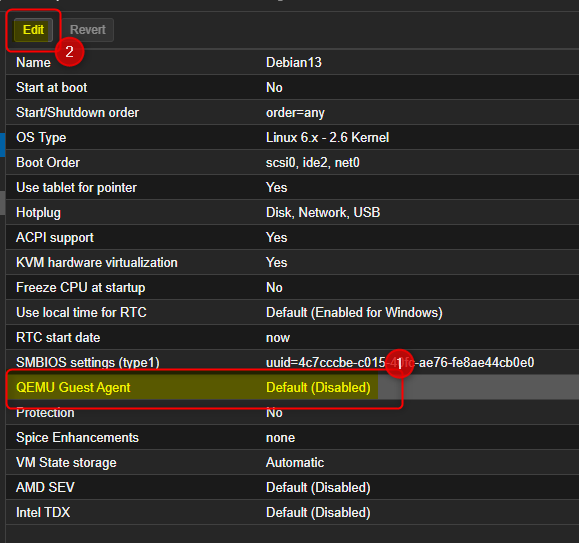Select the Spice Enhancements row
579x543 pixels.
click(x=292, y=437)
